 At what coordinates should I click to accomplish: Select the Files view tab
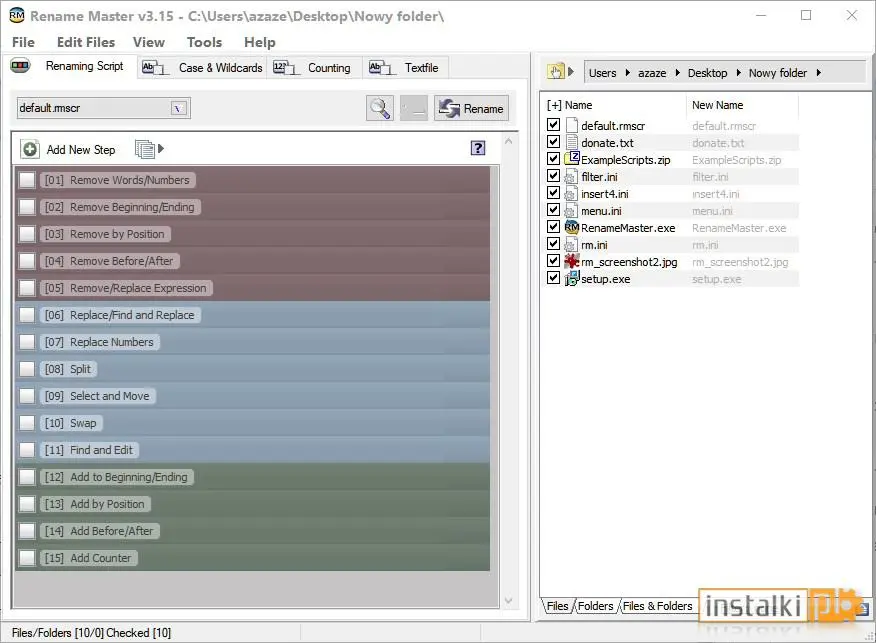click(x=558, y=606)
